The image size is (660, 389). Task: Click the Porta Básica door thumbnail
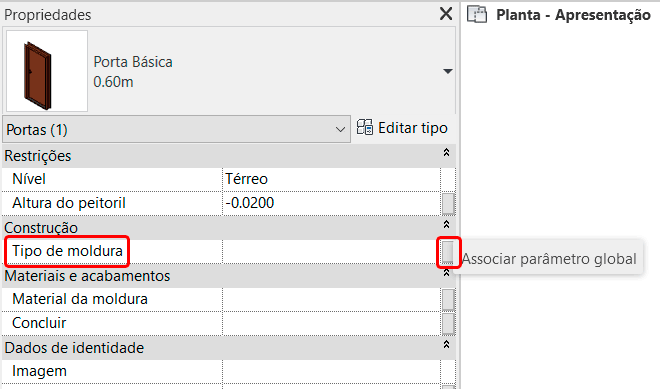click(47, 71)
